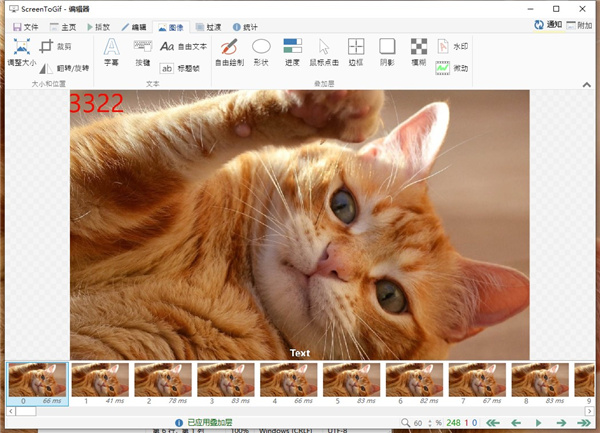Add a Caption (字幕) overlay
This screenshot has width=600, height=433.
[111, 51]
